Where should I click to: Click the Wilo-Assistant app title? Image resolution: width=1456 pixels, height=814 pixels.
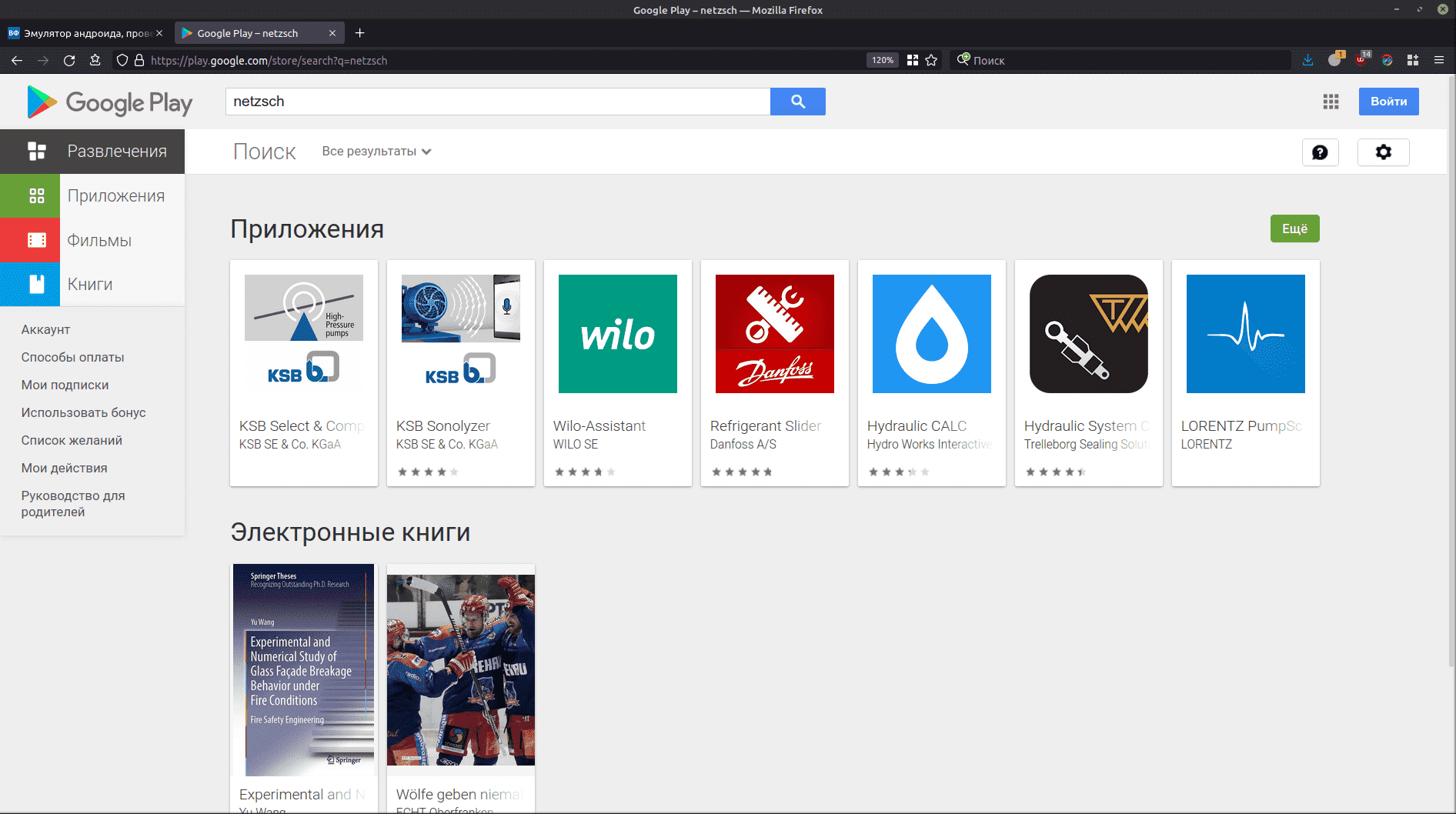pos(599,425)
